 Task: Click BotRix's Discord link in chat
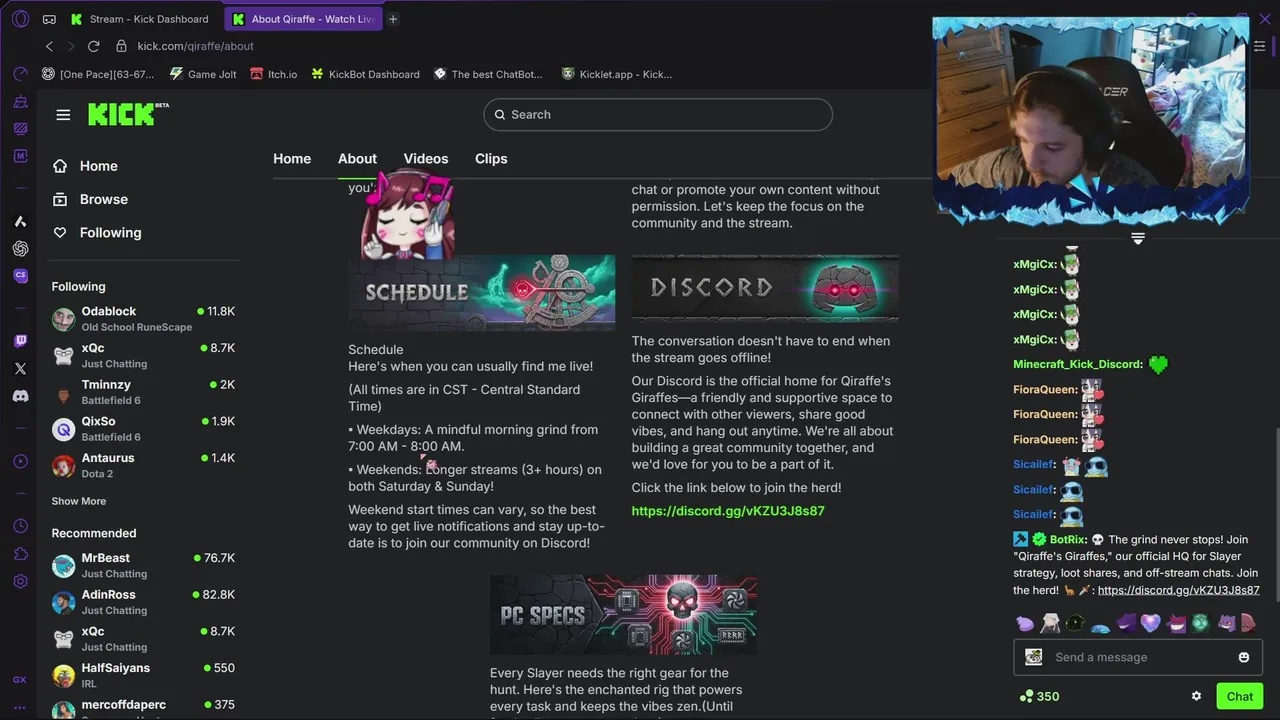coord(1178,590)
